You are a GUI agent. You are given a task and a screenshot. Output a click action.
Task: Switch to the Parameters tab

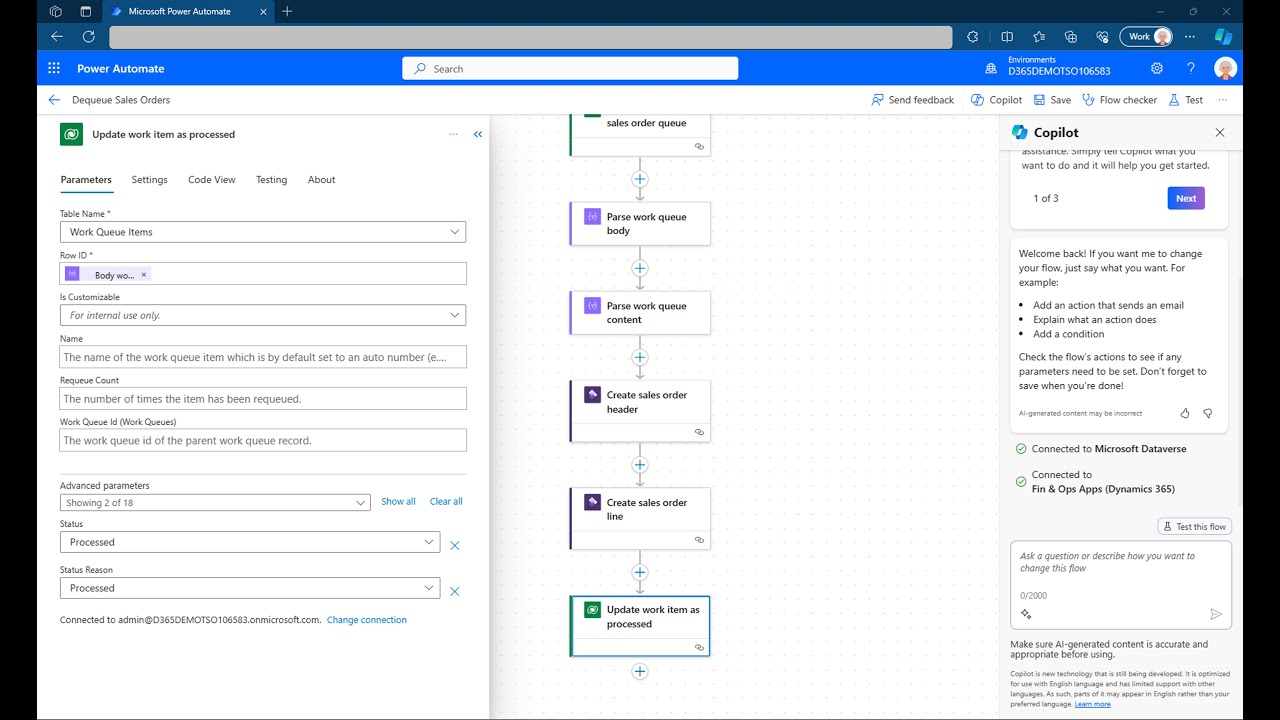click(x=86, y=180)
